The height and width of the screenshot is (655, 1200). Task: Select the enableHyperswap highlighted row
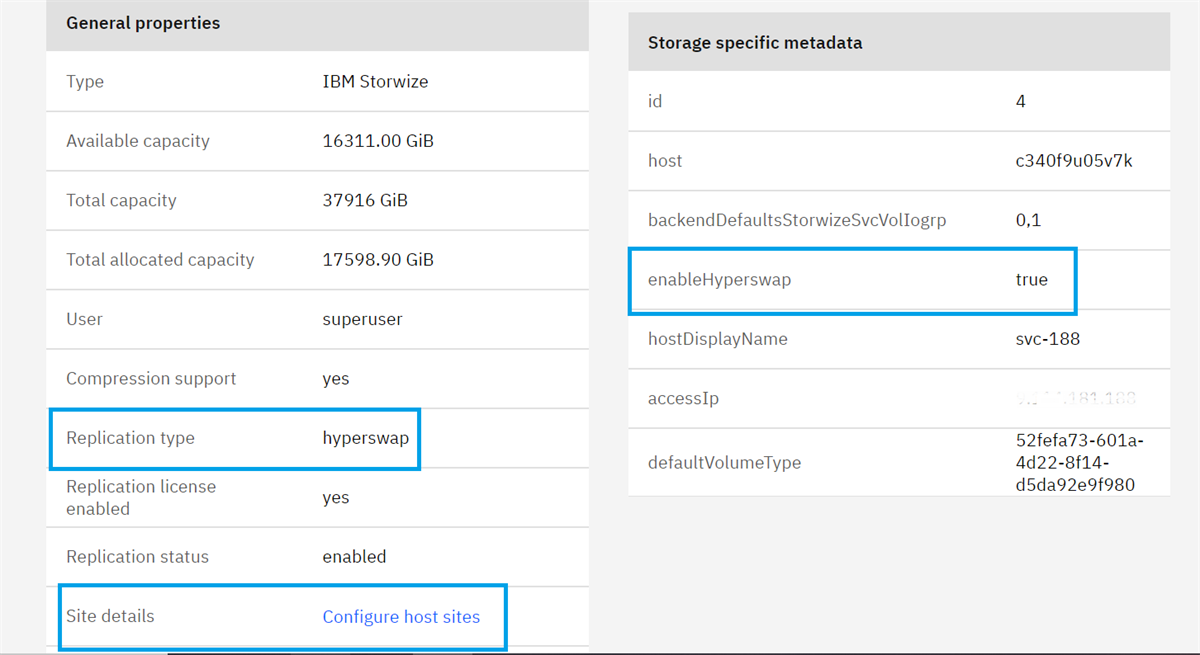[x=852, y=280]
